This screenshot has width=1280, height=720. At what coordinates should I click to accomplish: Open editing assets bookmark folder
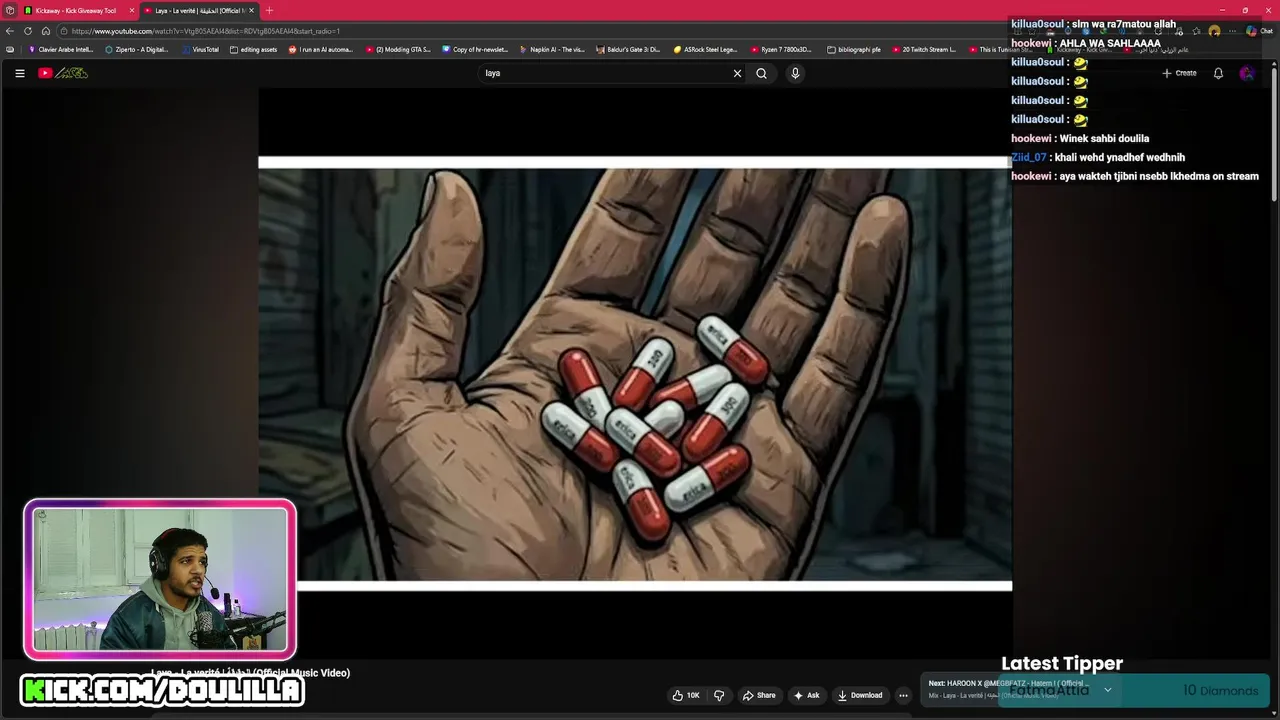(x=253, y=49)
